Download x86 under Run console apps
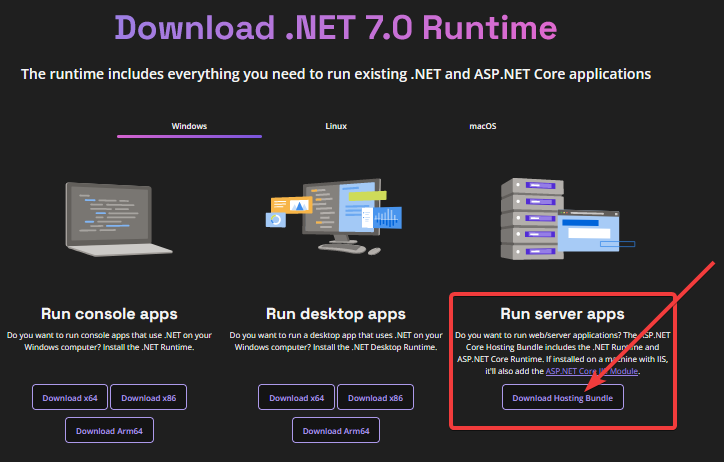The width and height of the screenshot is (724, 462). 148,397
